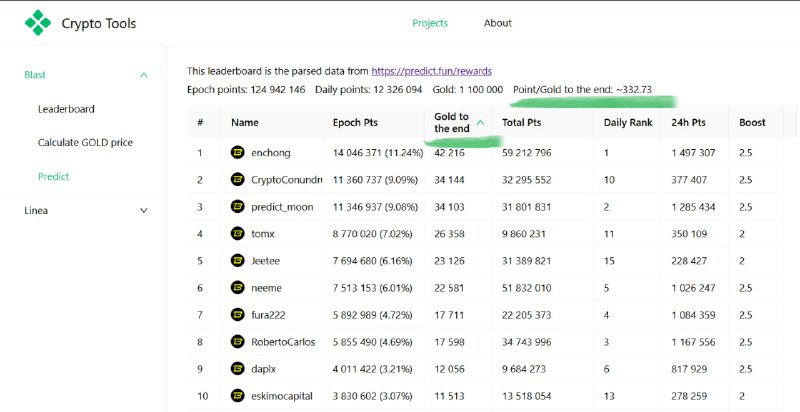The height and width of the screenshot is (412, 800).
Task: Open the predict.fun/rewards link
Action: (432, 71)
